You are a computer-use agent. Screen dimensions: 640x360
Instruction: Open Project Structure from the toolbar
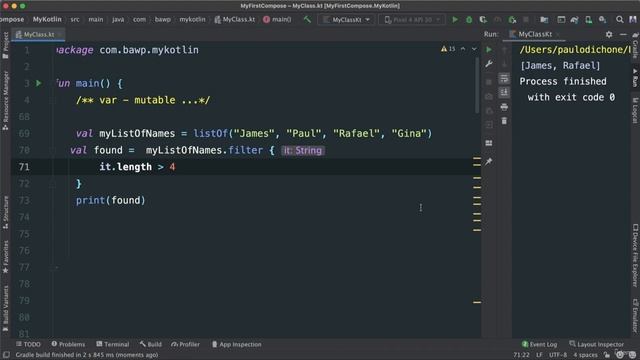click(544, 19)
